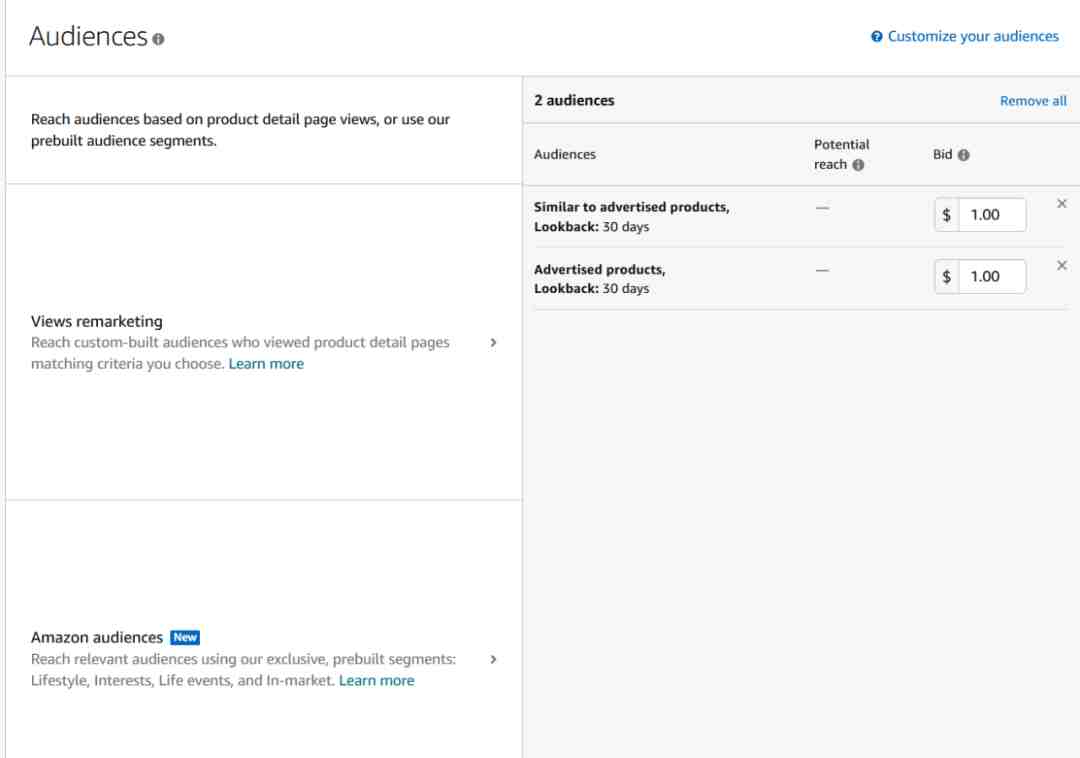Click the question mark icon near Customize your audiences
This screenshot has height=758, width=1080.
pos(877,37)
